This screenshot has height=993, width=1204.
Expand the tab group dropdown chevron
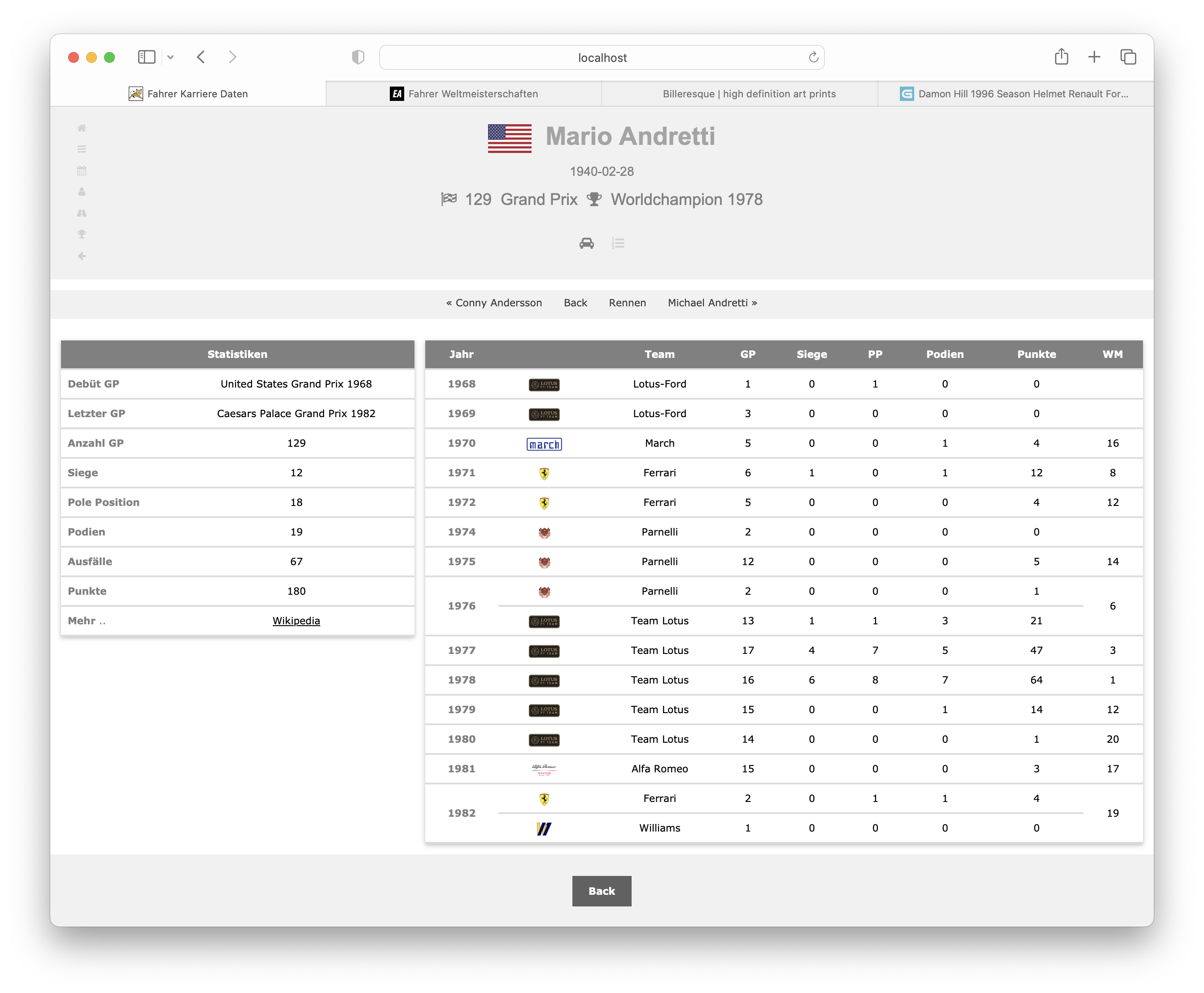170,57
